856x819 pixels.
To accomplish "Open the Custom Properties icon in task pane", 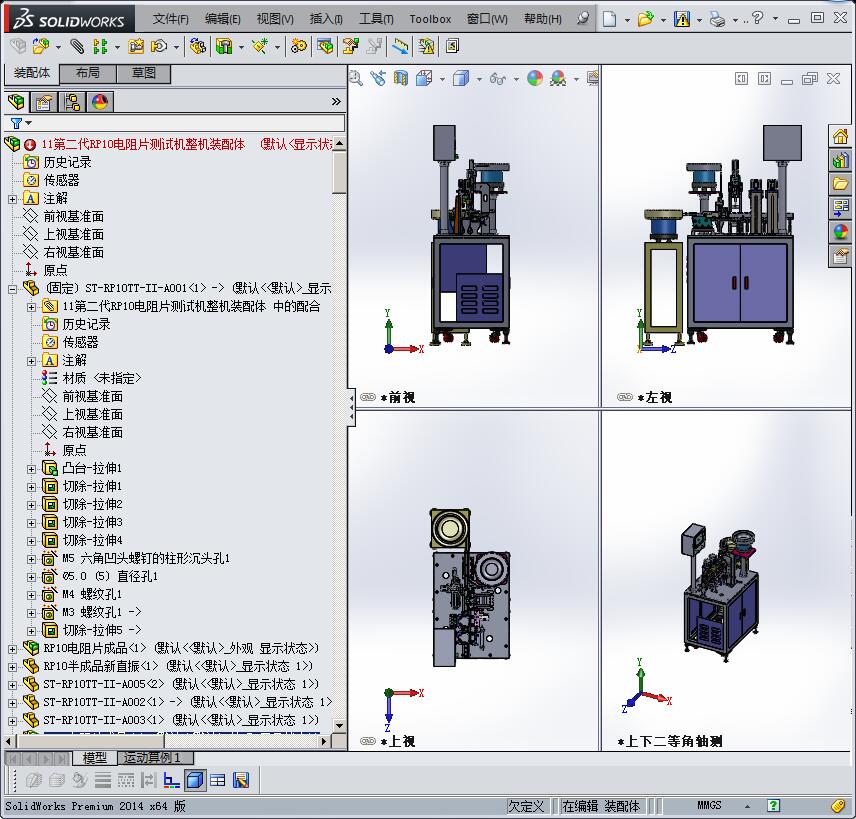I will point(841,256).
